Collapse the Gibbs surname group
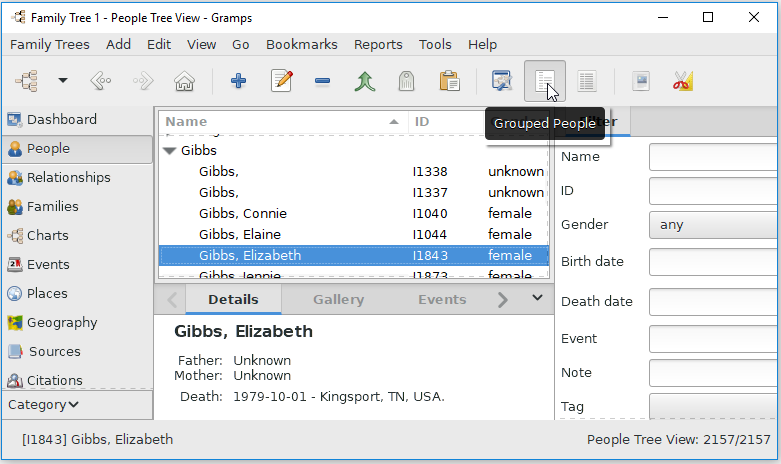This screenshot has height=464, width=781. pos(170,150)
